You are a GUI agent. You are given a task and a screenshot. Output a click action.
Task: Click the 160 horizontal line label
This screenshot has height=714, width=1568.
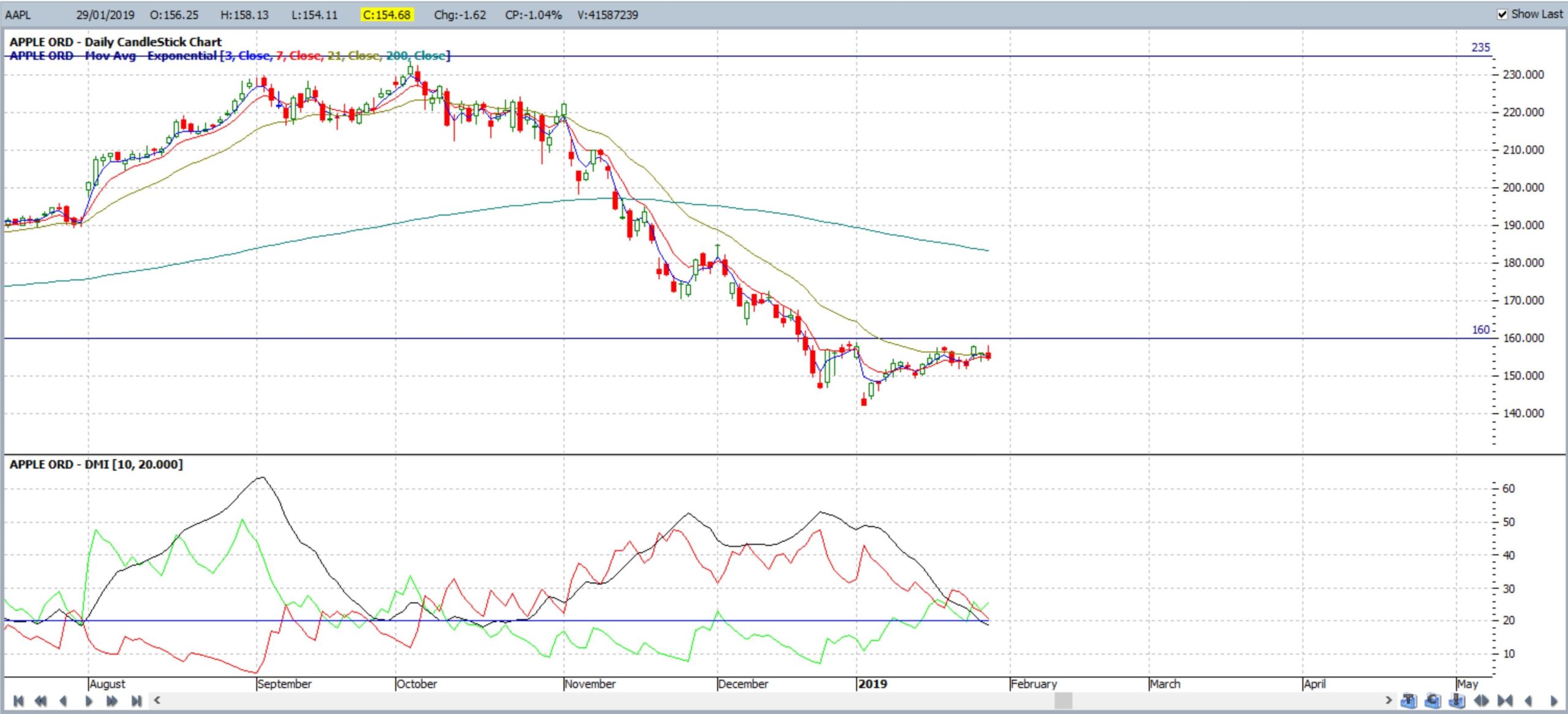tap(1480, 329)
